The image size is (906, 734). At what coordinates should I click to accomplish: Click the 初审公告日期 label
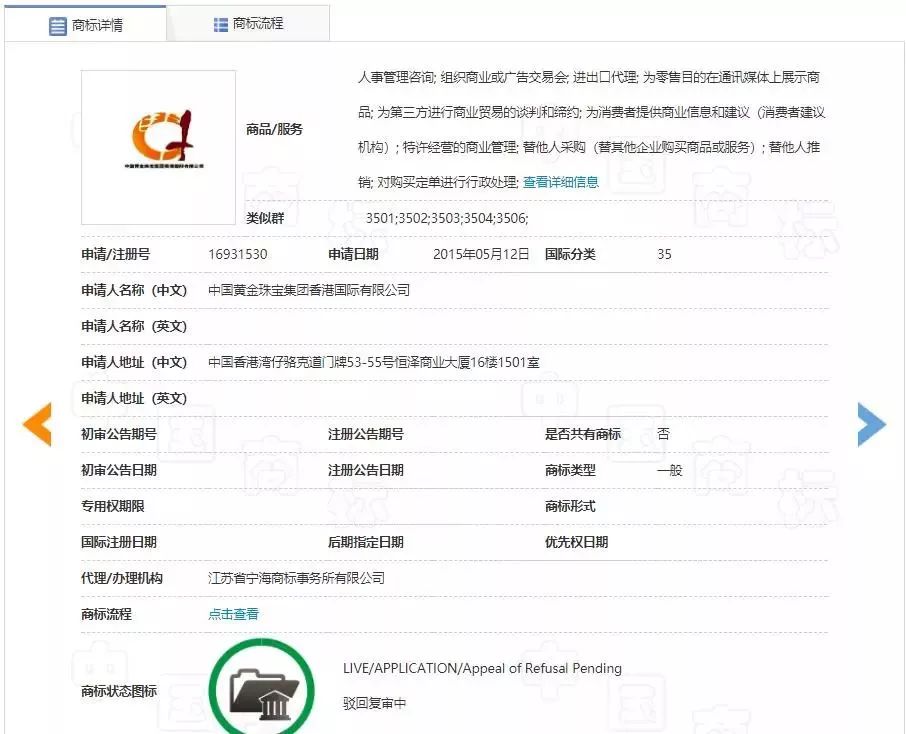click(x=119, y=470)
